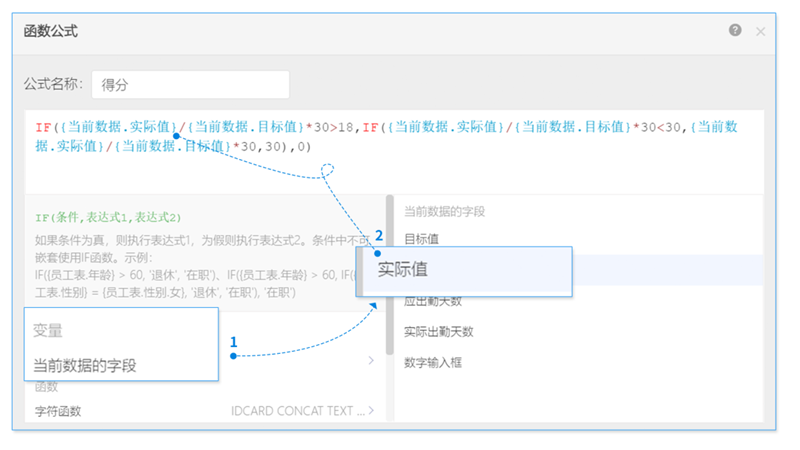The width and height of the screenshot is (800, 450).
Task: Close the 函数公式 dialog
Action: [x=761, y=31]
